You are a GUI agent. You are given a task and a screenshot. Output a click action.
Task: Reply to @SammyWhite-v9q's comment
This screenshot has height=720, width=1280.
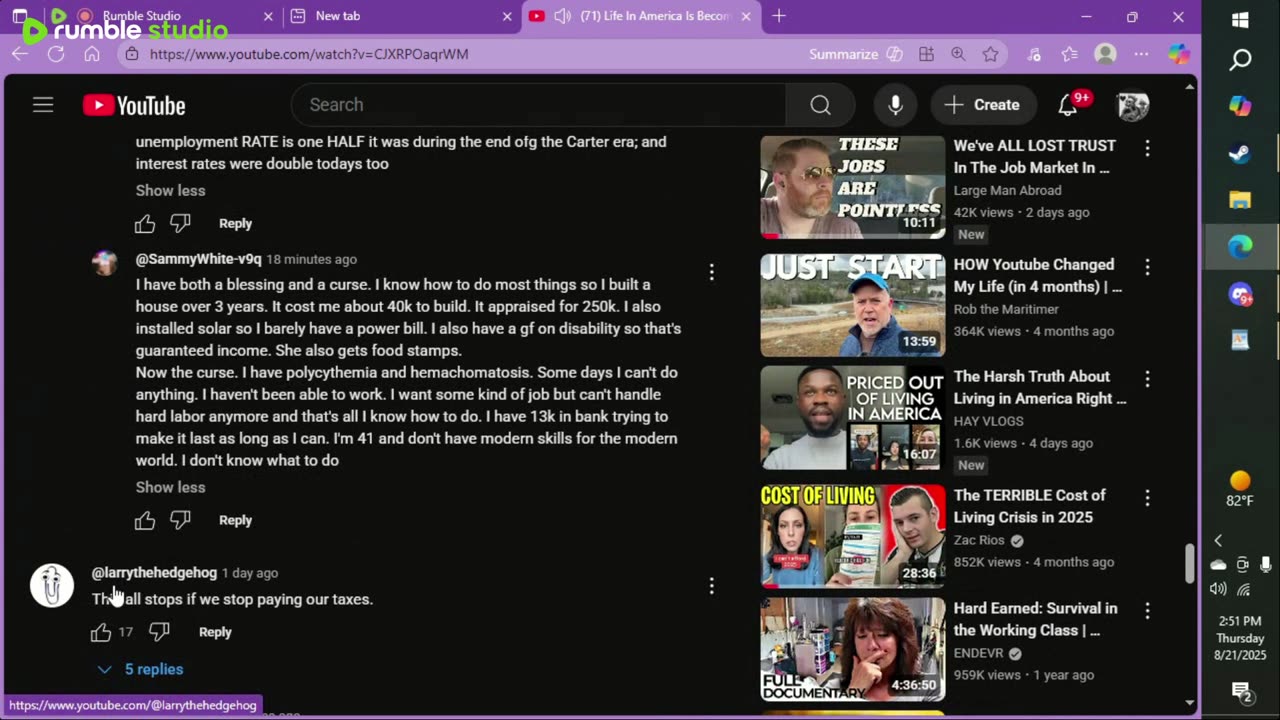235,520
